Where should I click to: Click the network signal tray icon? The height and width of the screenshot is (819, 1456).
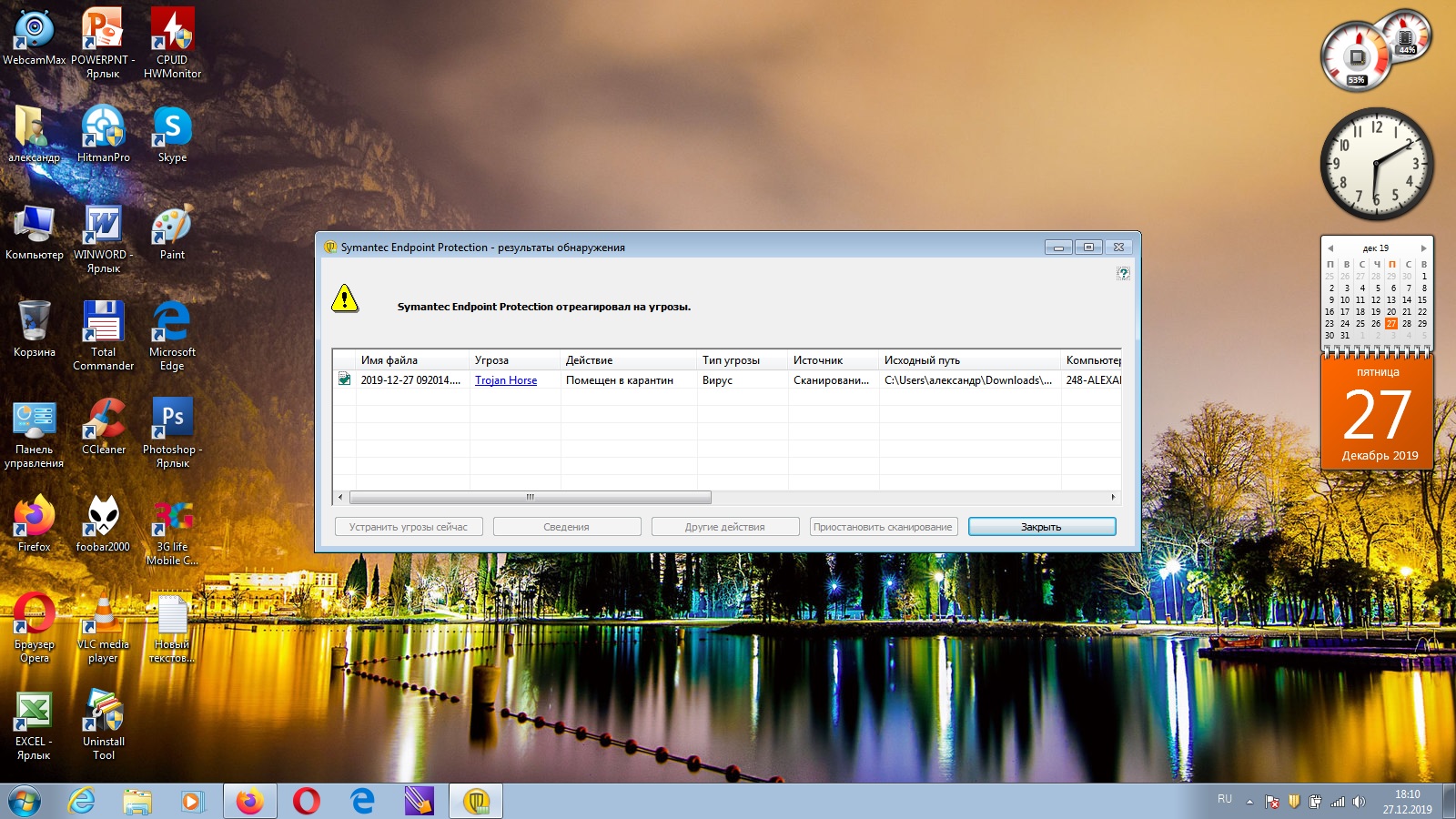coord(1338,802)
